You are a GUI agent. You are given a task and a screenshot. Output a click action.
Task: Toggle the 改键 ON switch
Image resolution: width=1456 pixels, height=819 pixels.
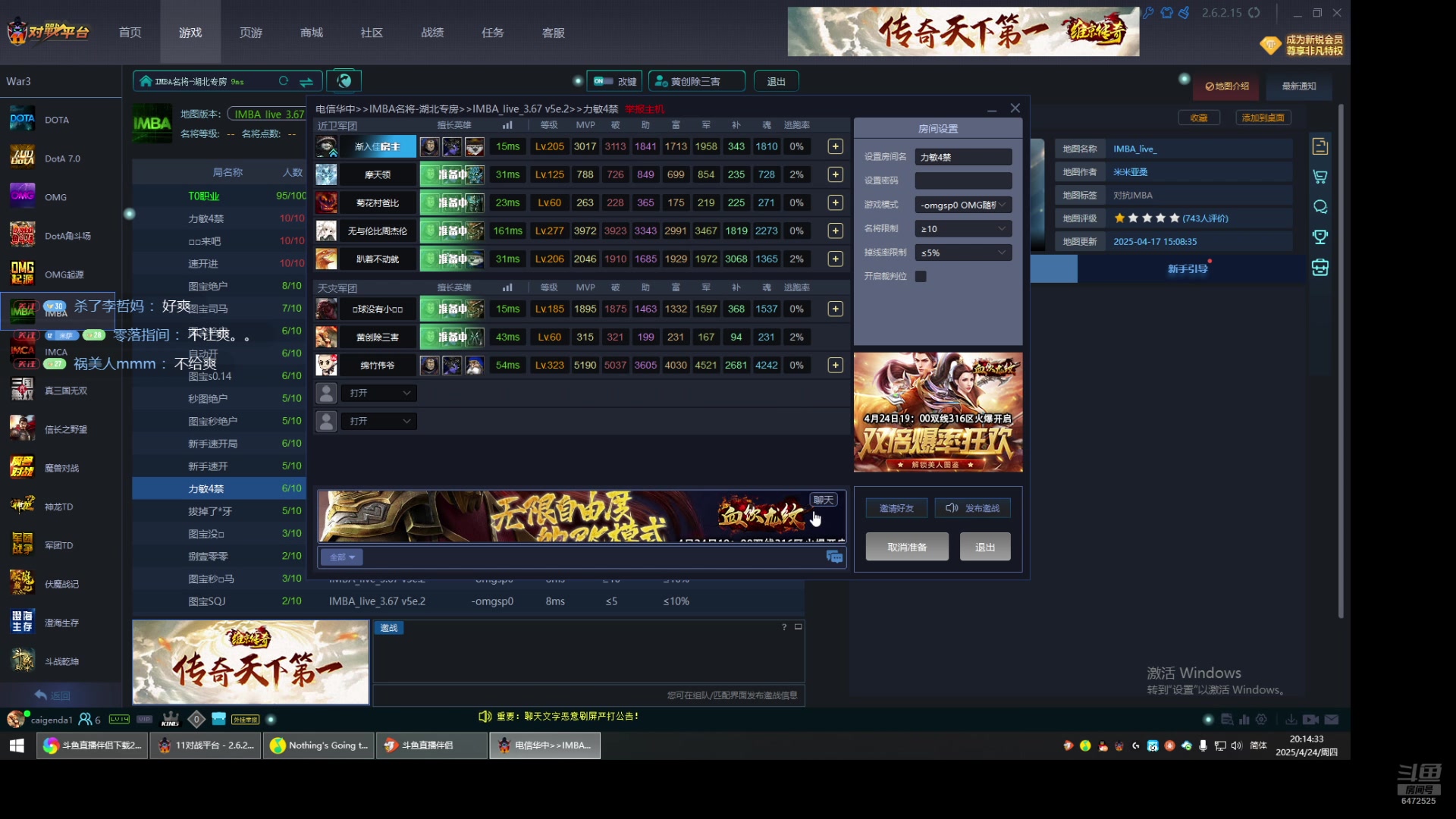(x=604, y=81)
